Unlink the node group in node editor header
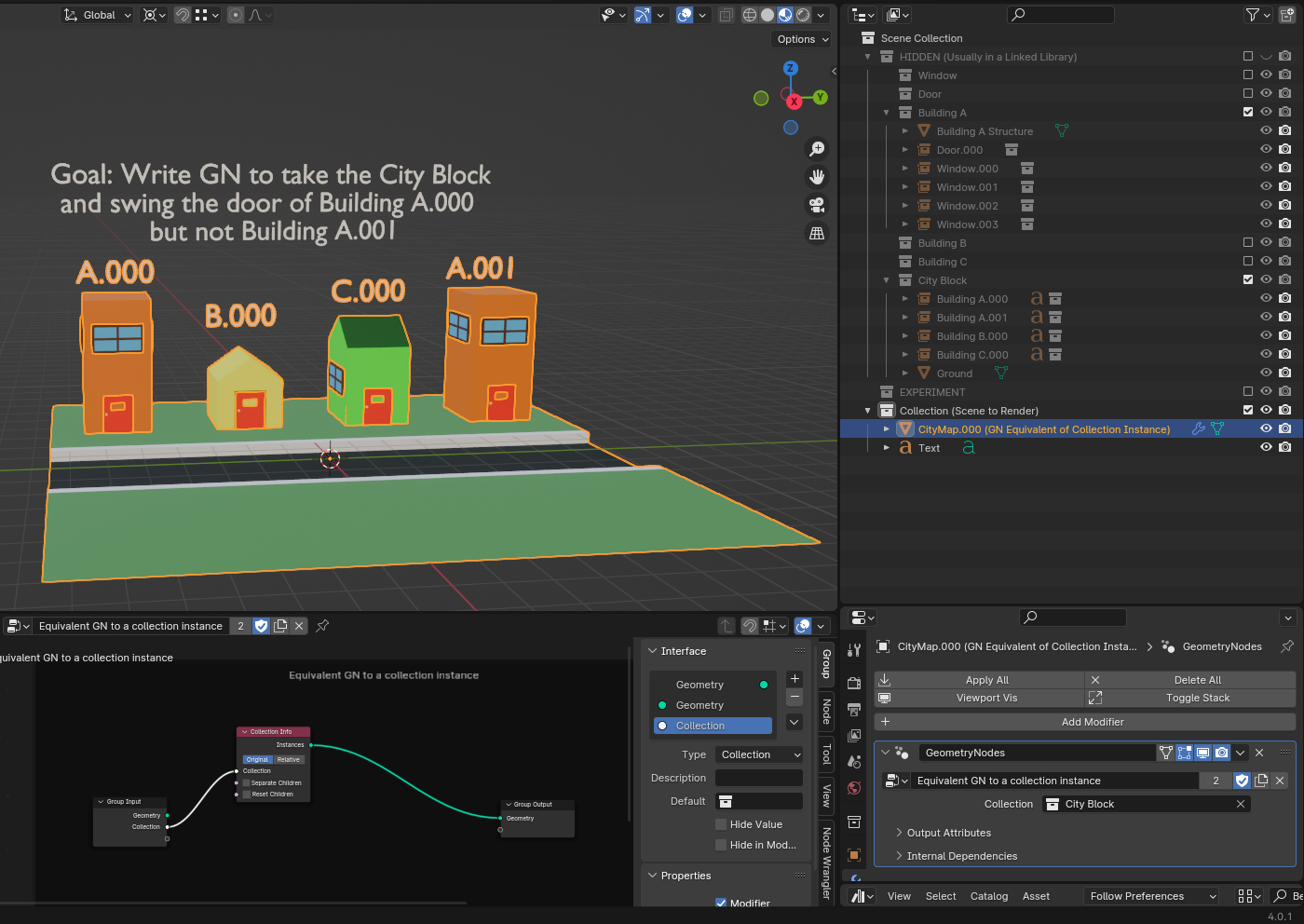This screenshot has height=924, width=1304. [299, 626]
